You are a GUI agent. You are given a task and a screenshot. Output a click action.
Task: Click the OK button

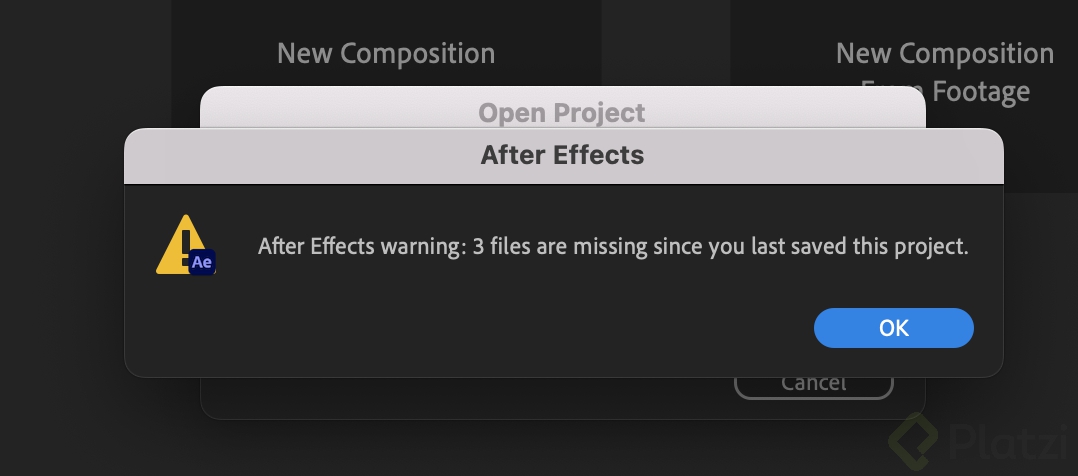(893, 328)
